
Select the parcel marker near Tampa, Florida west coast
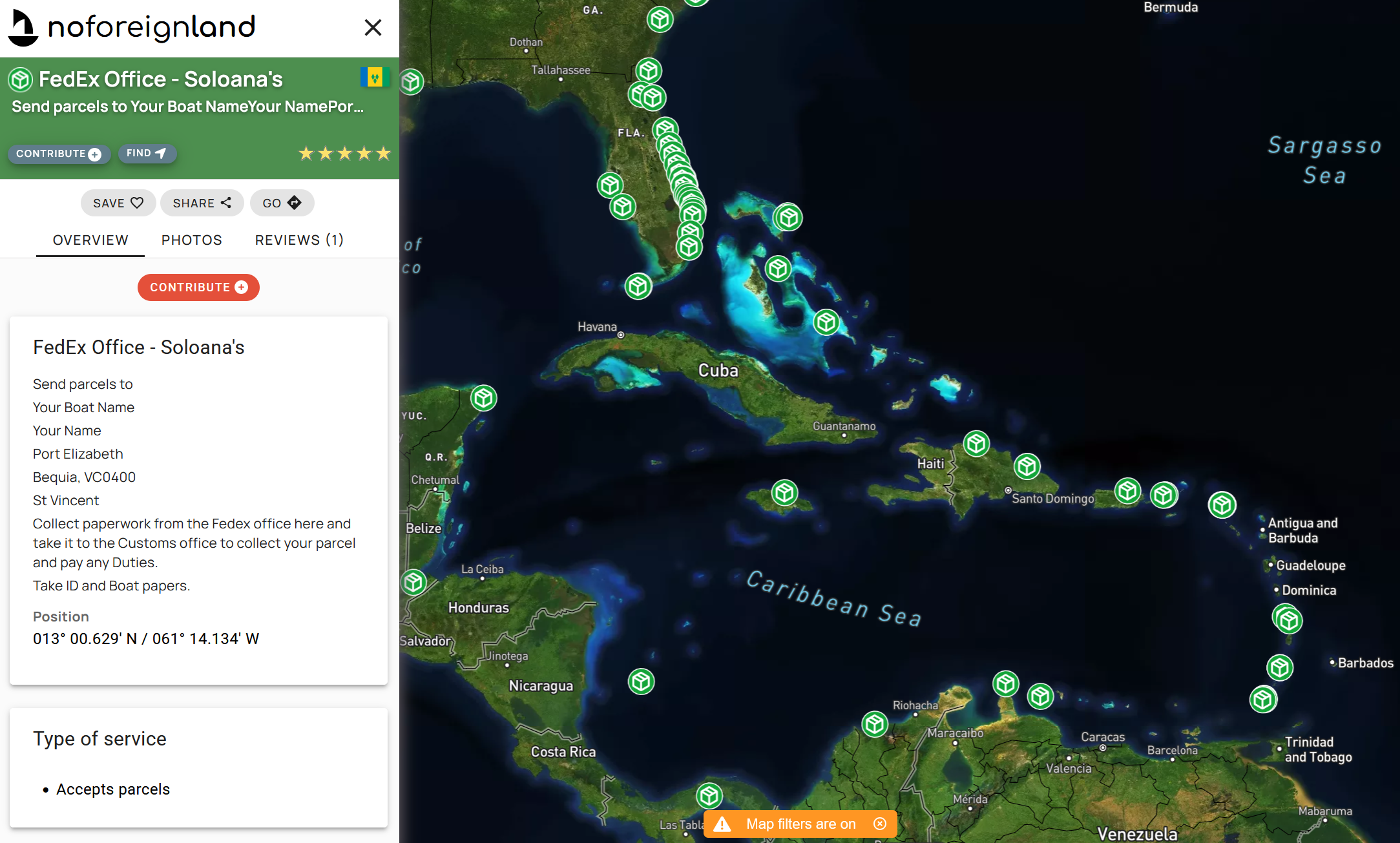[x=610, y=185]
